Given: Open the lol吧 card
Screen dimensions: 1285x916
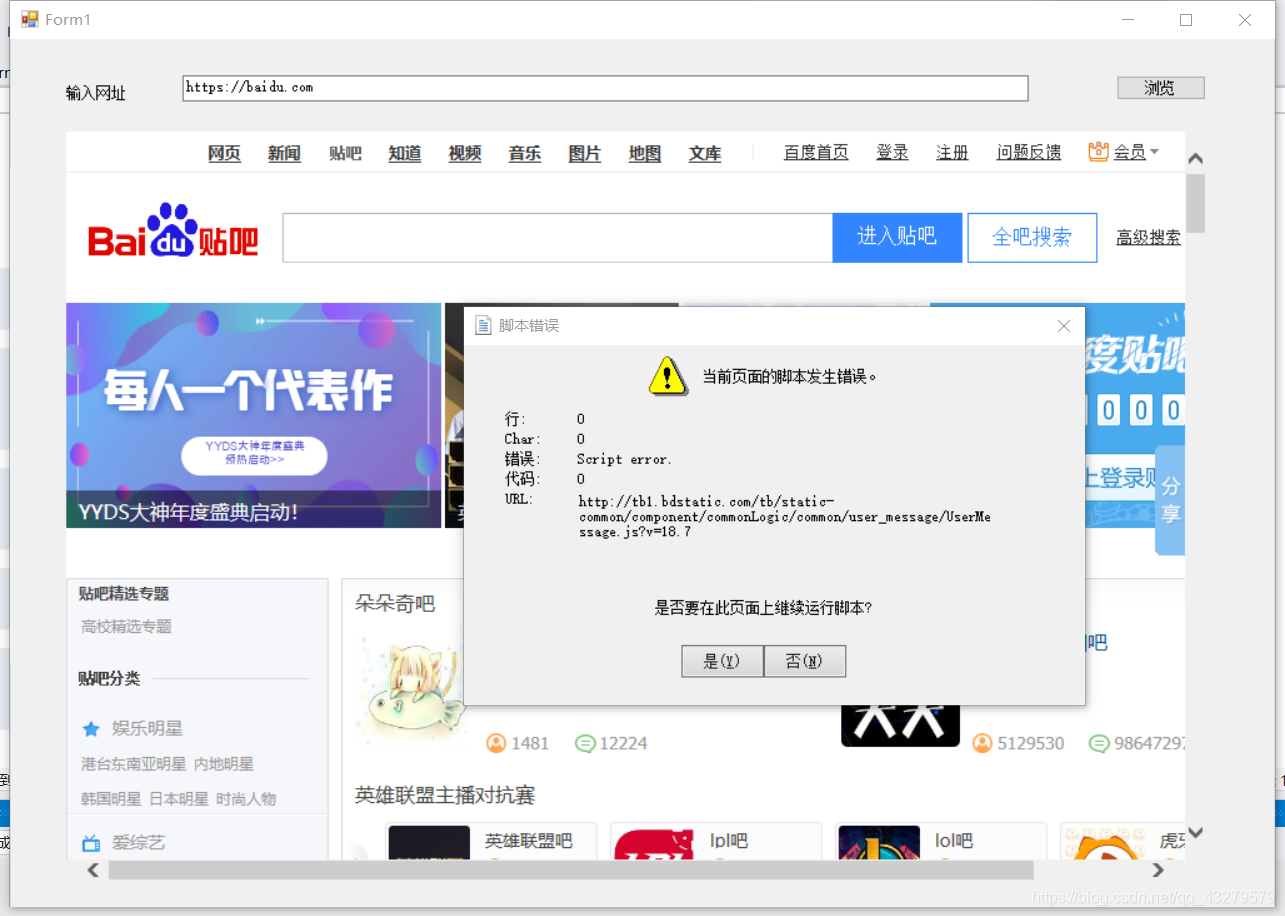Looking at the screenshot, I should coord(941,841).
